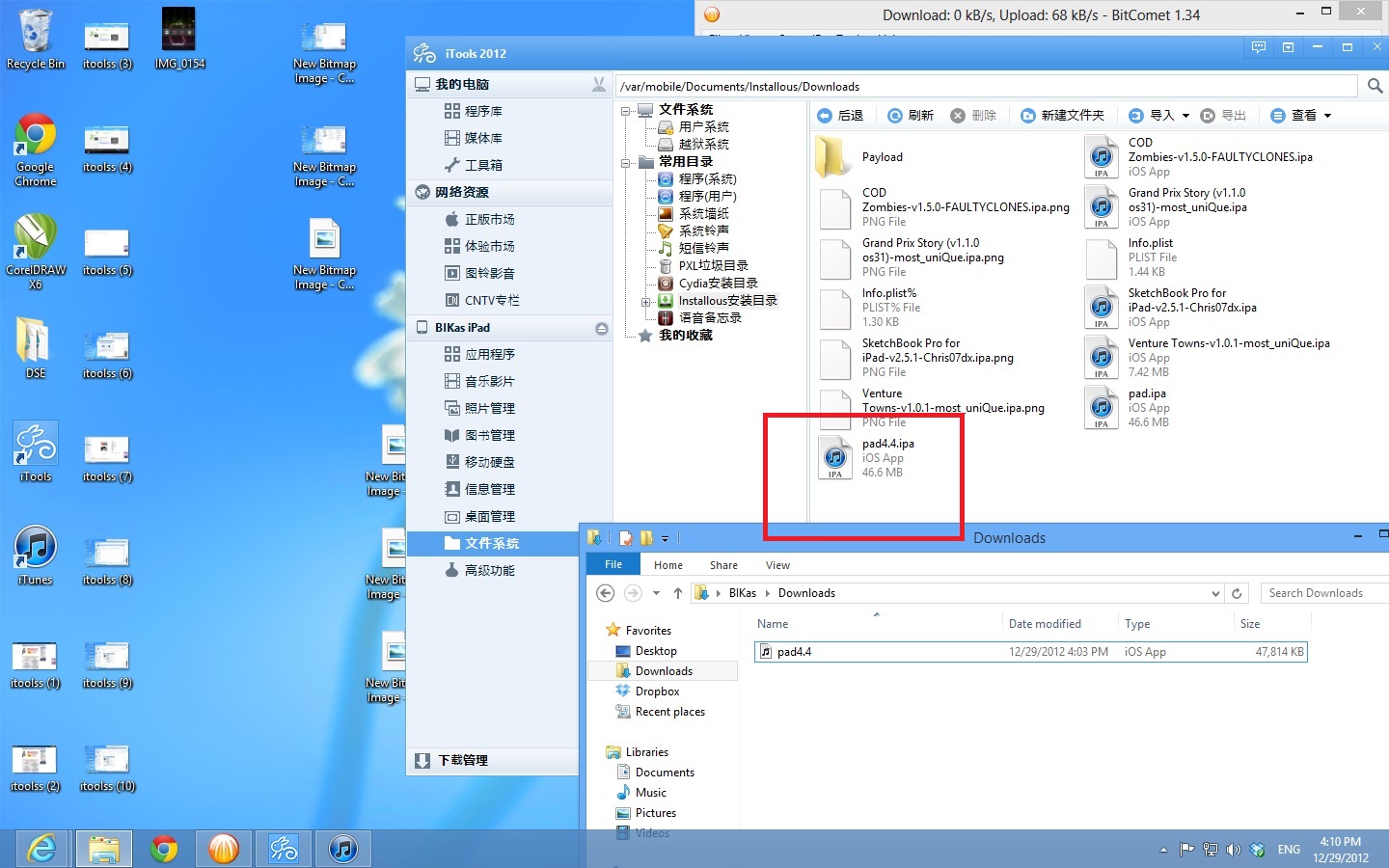1389x868 pixels.
Task: Click the eject icon beside BIKas iPad
Action: 602,328
